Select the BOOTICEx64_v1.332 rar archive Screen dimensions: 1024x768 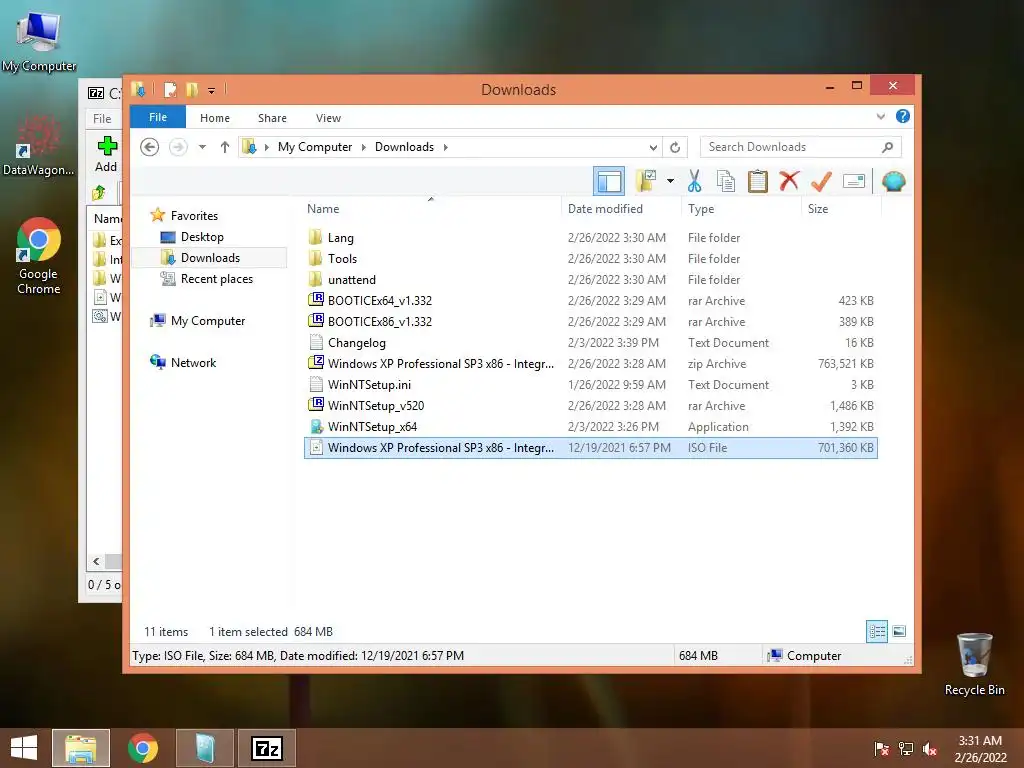tap(591, 300)
